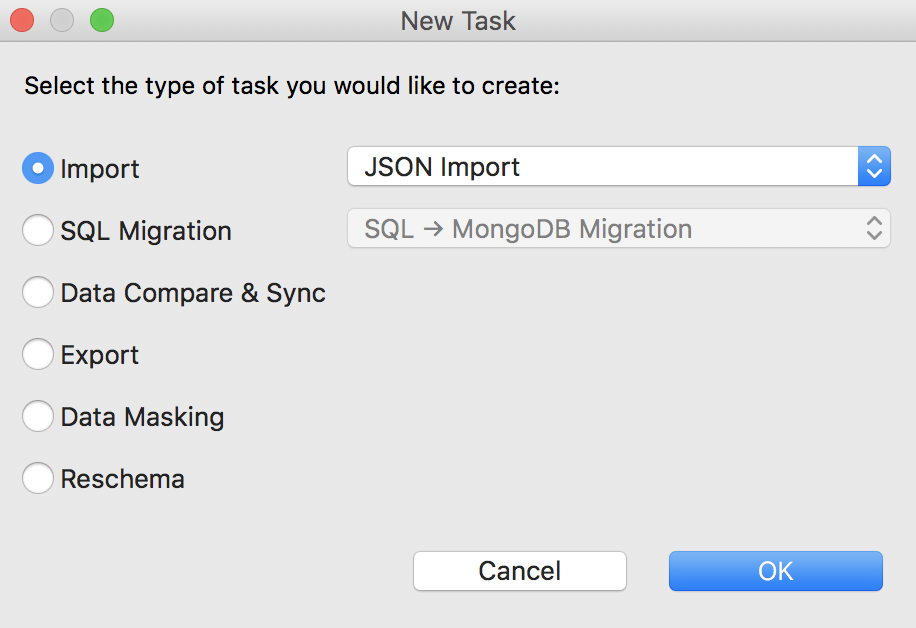This screenshot has width=916, height=628.
Task: Select the Data Compare & Sync option
Action: (x=38, y=292)
